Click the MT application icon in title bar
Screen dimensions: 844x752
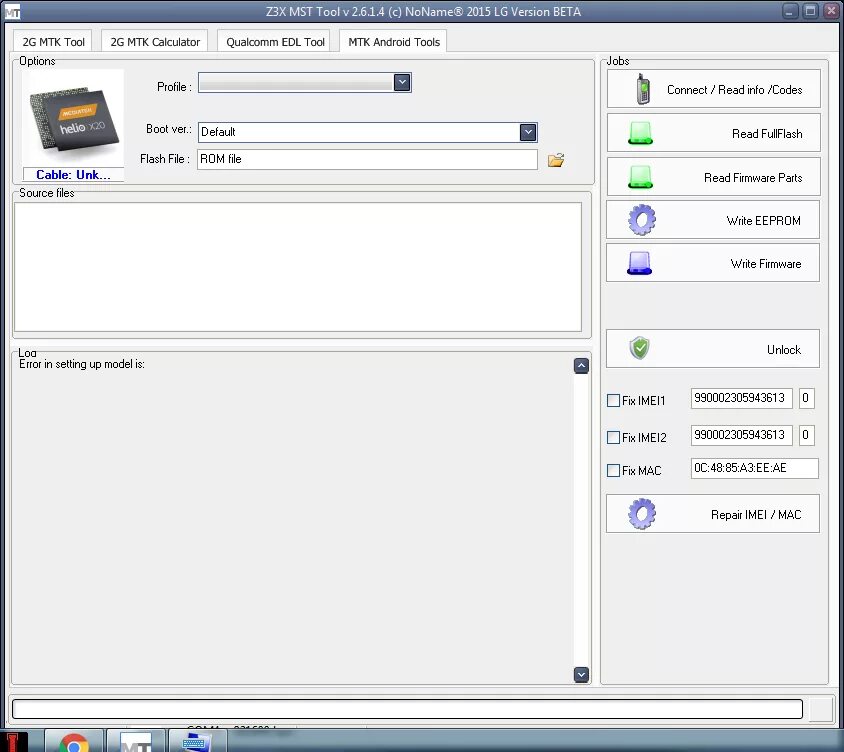(x=12, y=12)
